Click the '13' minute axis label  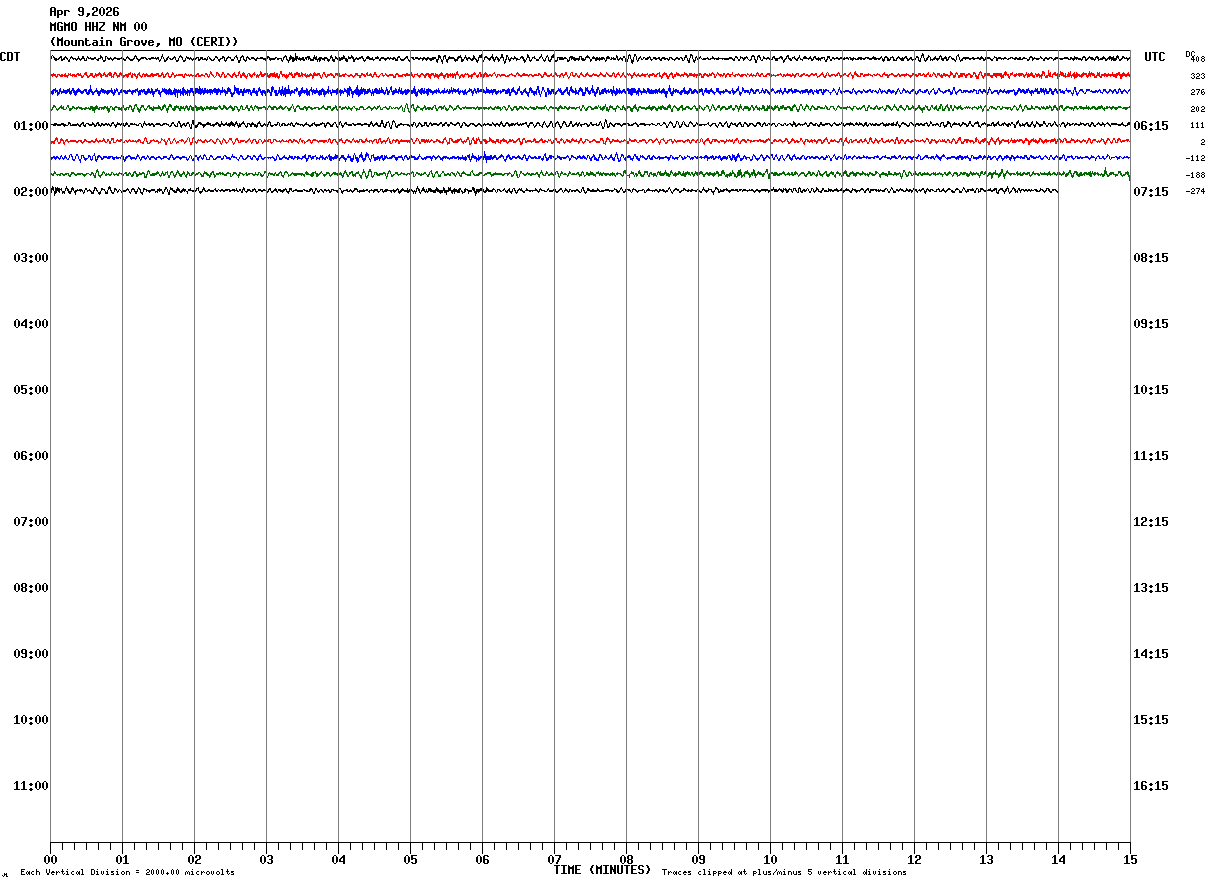click(x=986, y=860)
